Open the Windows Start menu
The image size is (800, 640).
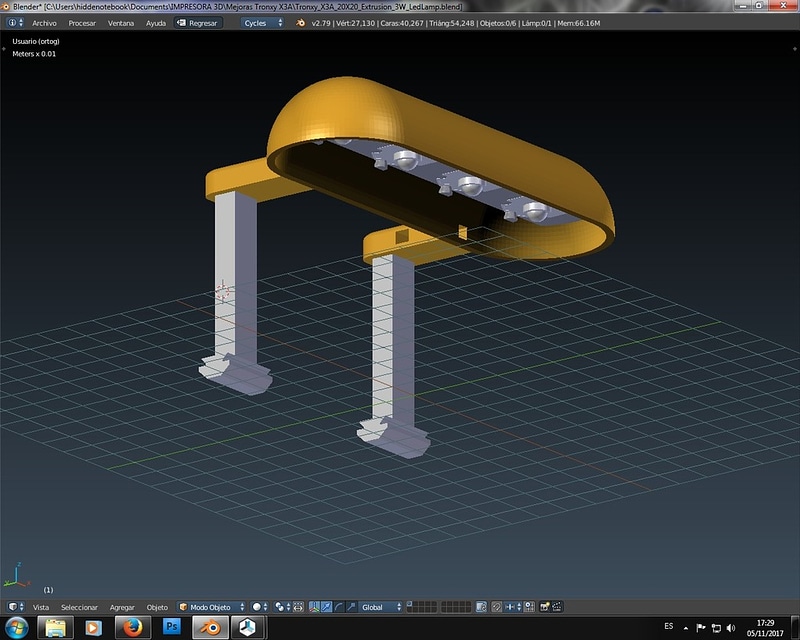pos(16,628)
